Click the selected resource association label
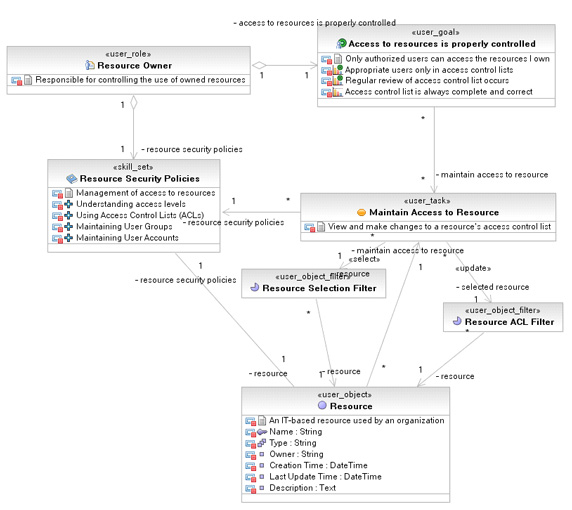 (x=492, y=287)
